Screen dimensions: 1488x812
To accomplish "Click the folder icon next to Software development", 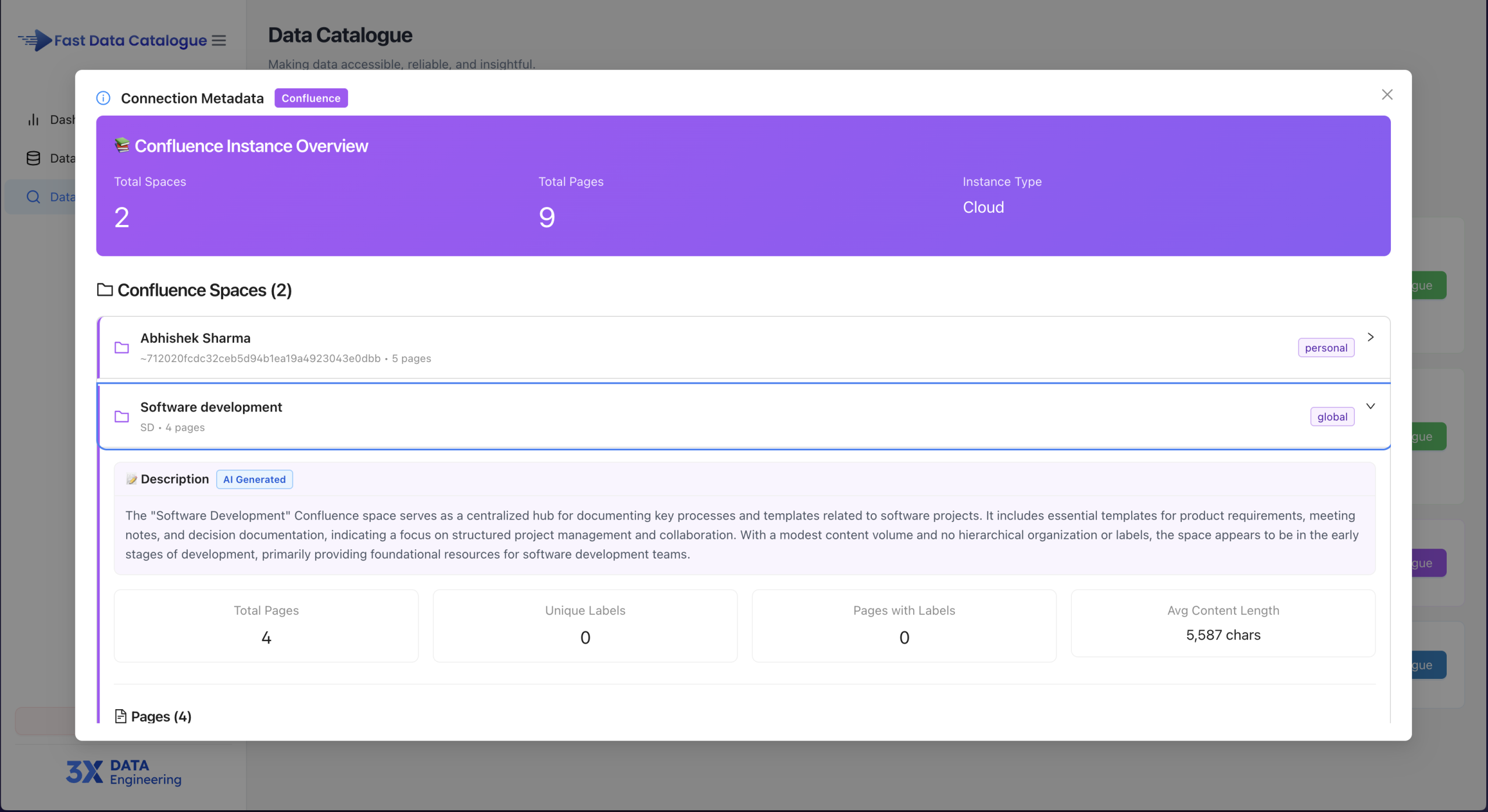I will click(121, 416).
